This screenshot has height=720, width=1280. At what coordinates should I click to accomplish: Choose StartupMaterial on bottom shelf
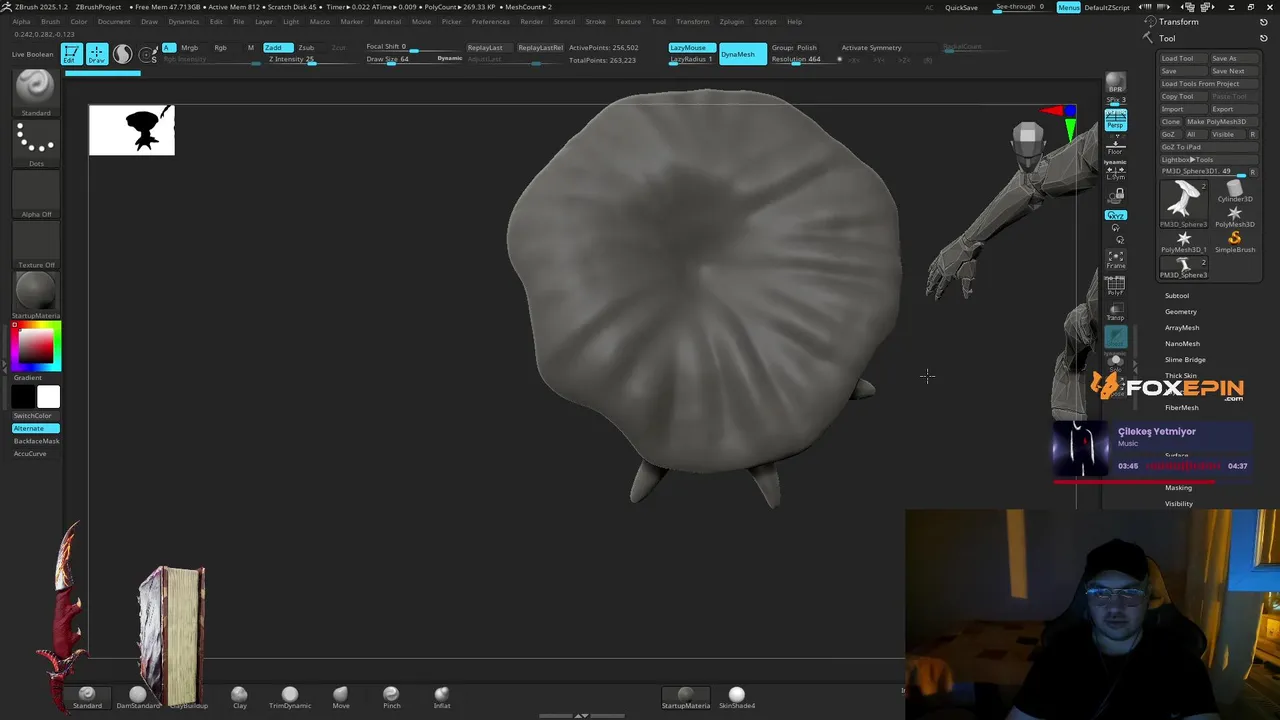[x=686, y=698]
